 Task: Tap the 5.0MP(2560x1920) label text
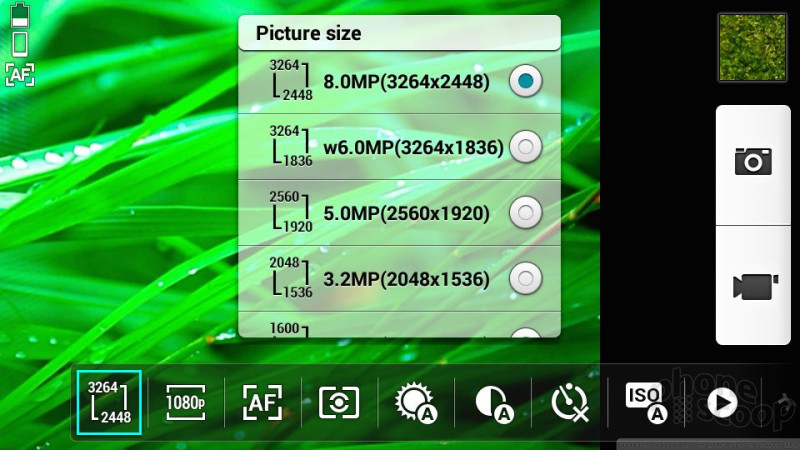406,213
